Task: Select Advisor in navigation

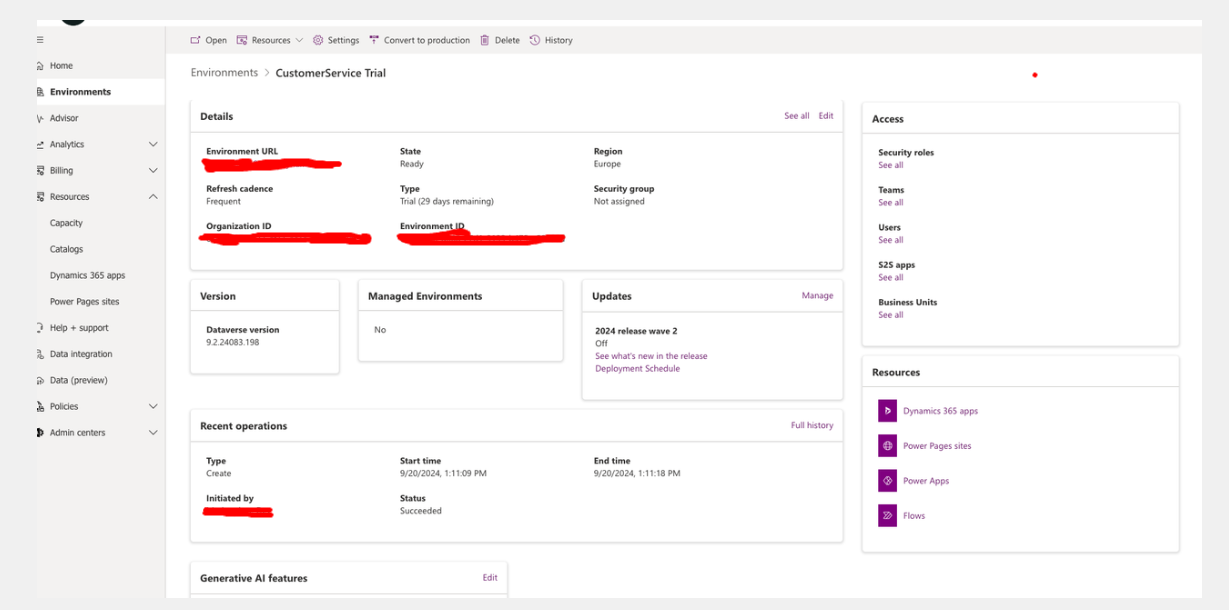Action: click(x=64, y=118)
